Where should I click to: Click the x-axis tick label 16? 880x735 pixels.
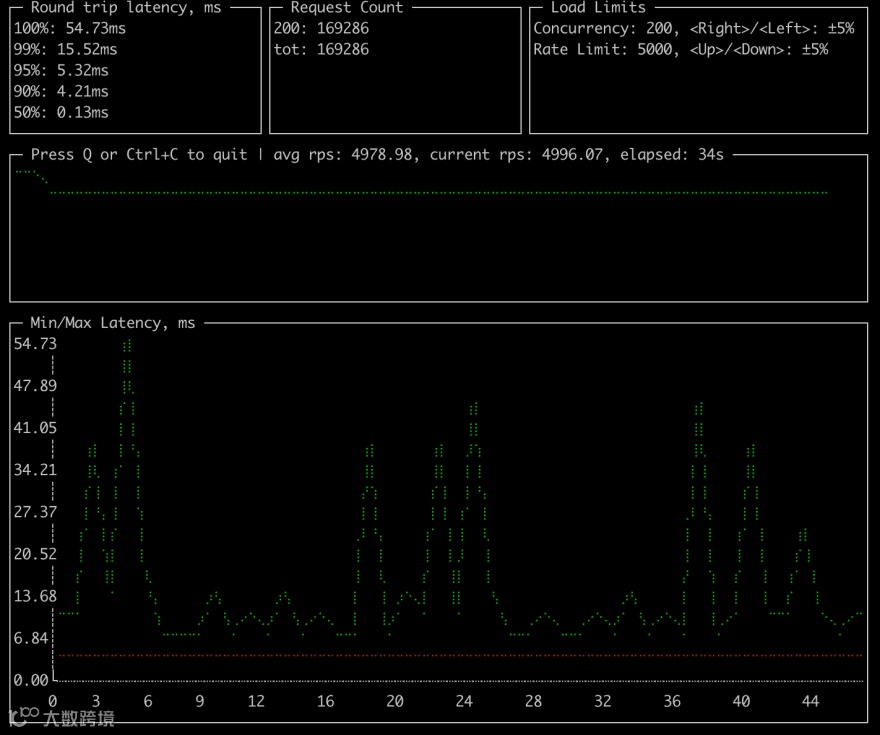[326, 701]
